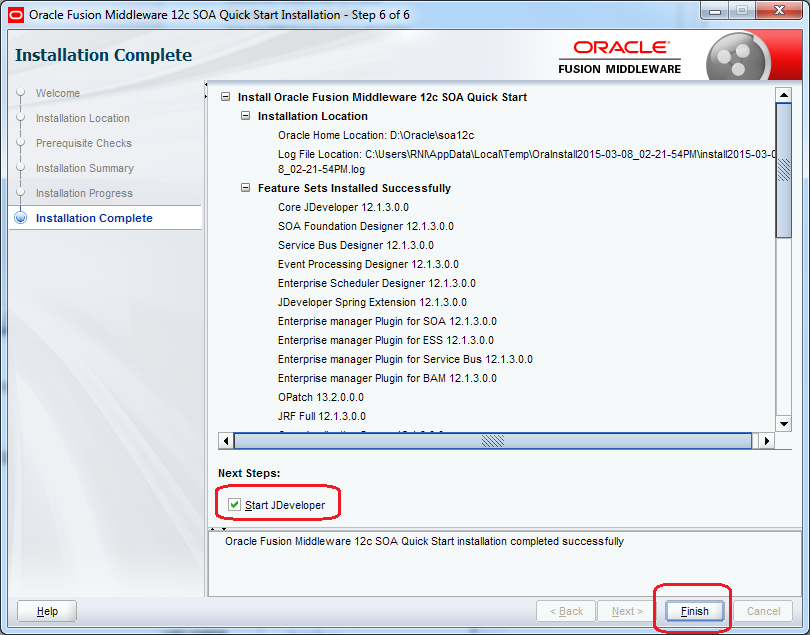Select the Installation Progress step
The height and width of the screenshot is (635, 810).
(84, 193)
